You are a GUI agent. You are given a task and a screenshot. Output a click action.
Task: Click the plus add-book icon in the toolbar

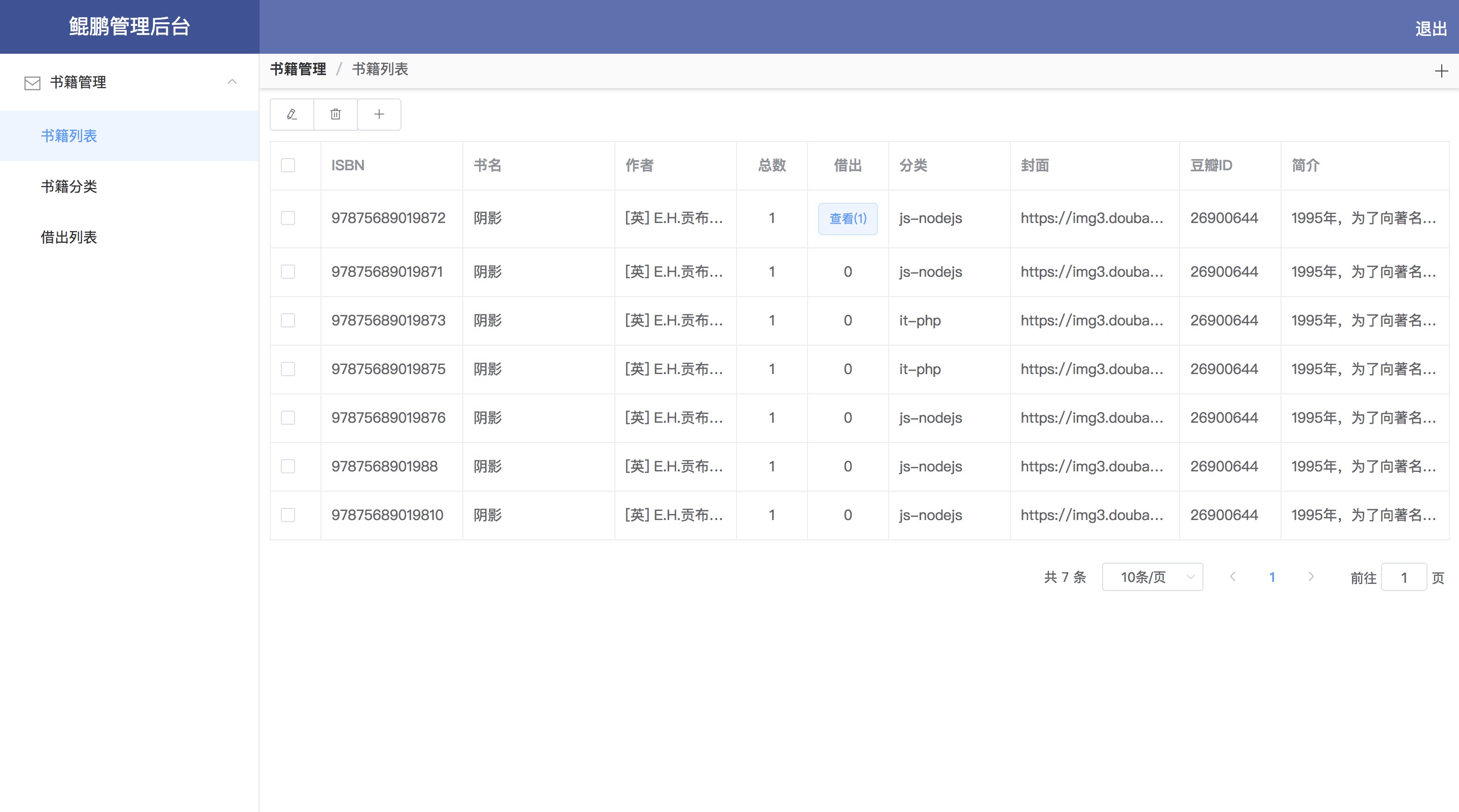(x=379, y=115)
